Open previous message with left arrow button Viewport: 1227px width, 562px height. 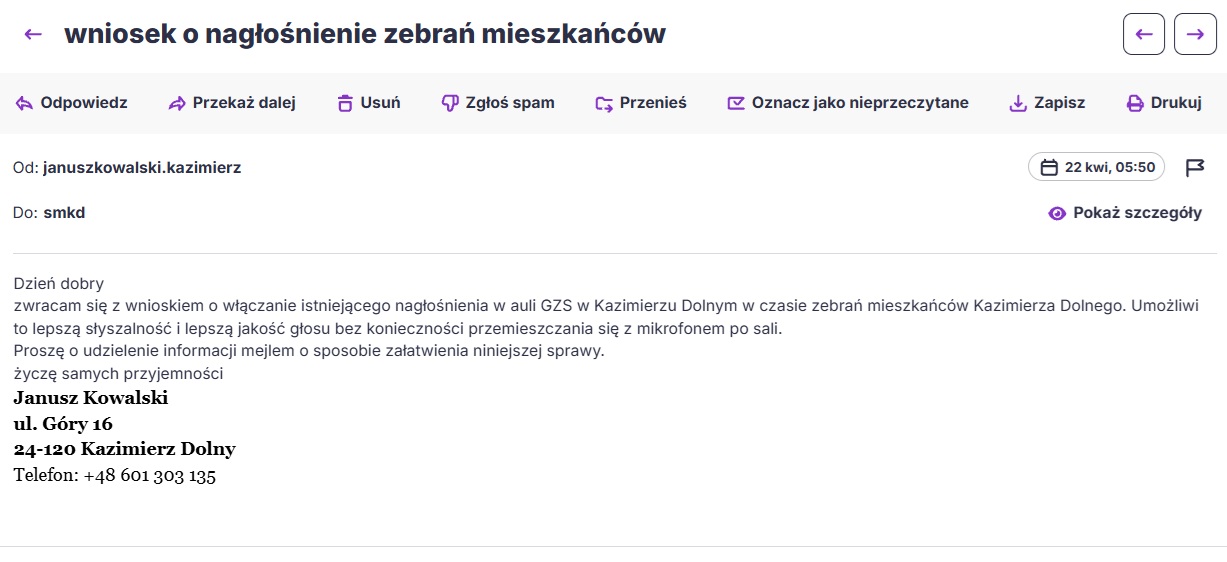click(1144, 34)
